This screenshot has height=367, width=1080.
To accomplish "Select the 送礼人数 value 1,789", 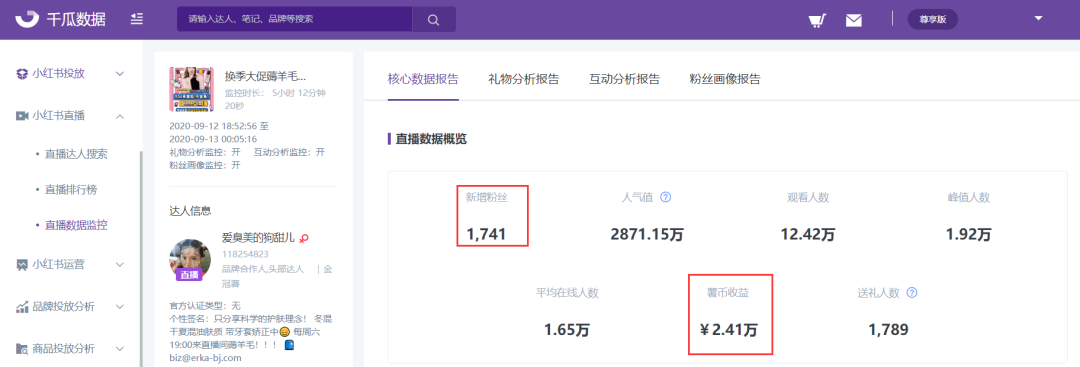I will [889, 329].
